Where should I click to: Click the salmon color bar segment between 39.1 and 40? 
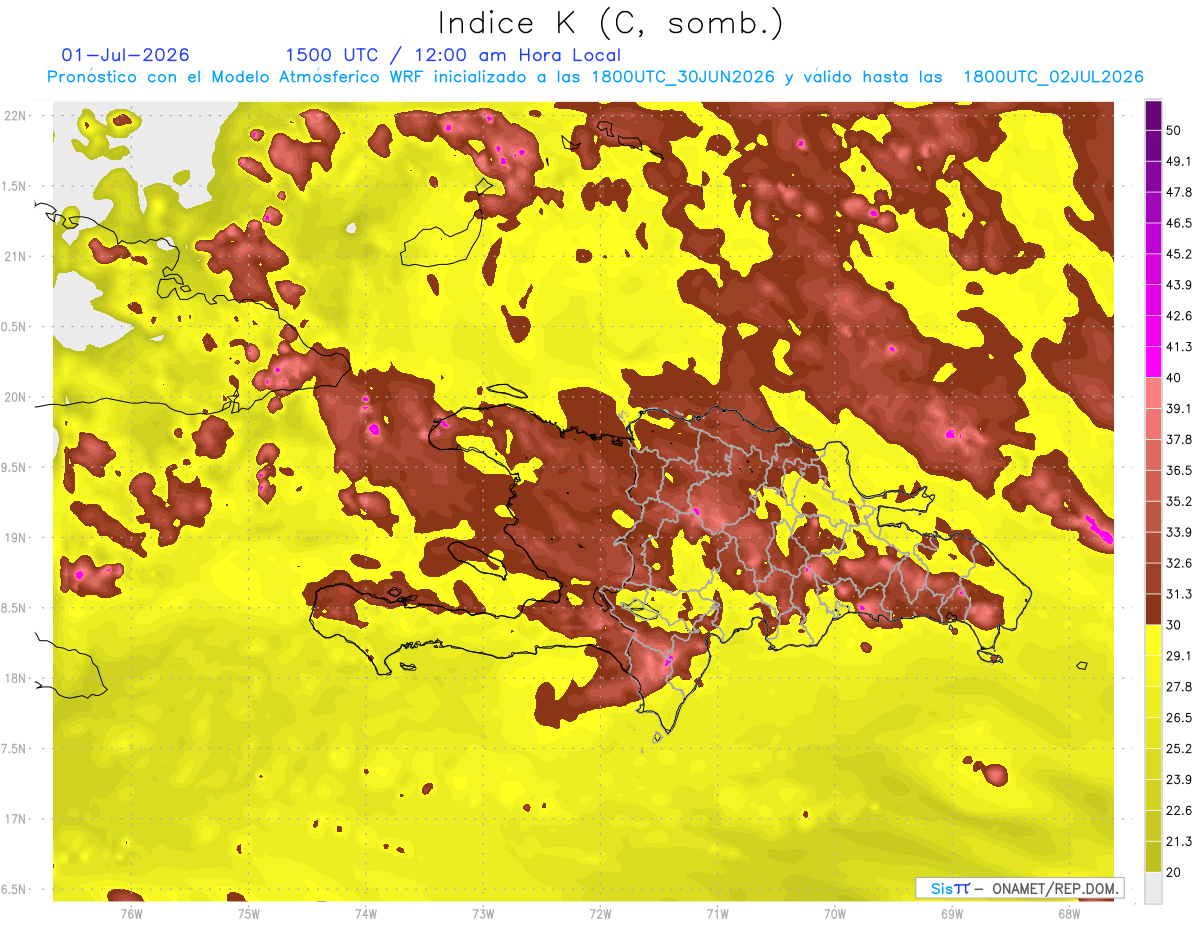(x=1153, y=393)
